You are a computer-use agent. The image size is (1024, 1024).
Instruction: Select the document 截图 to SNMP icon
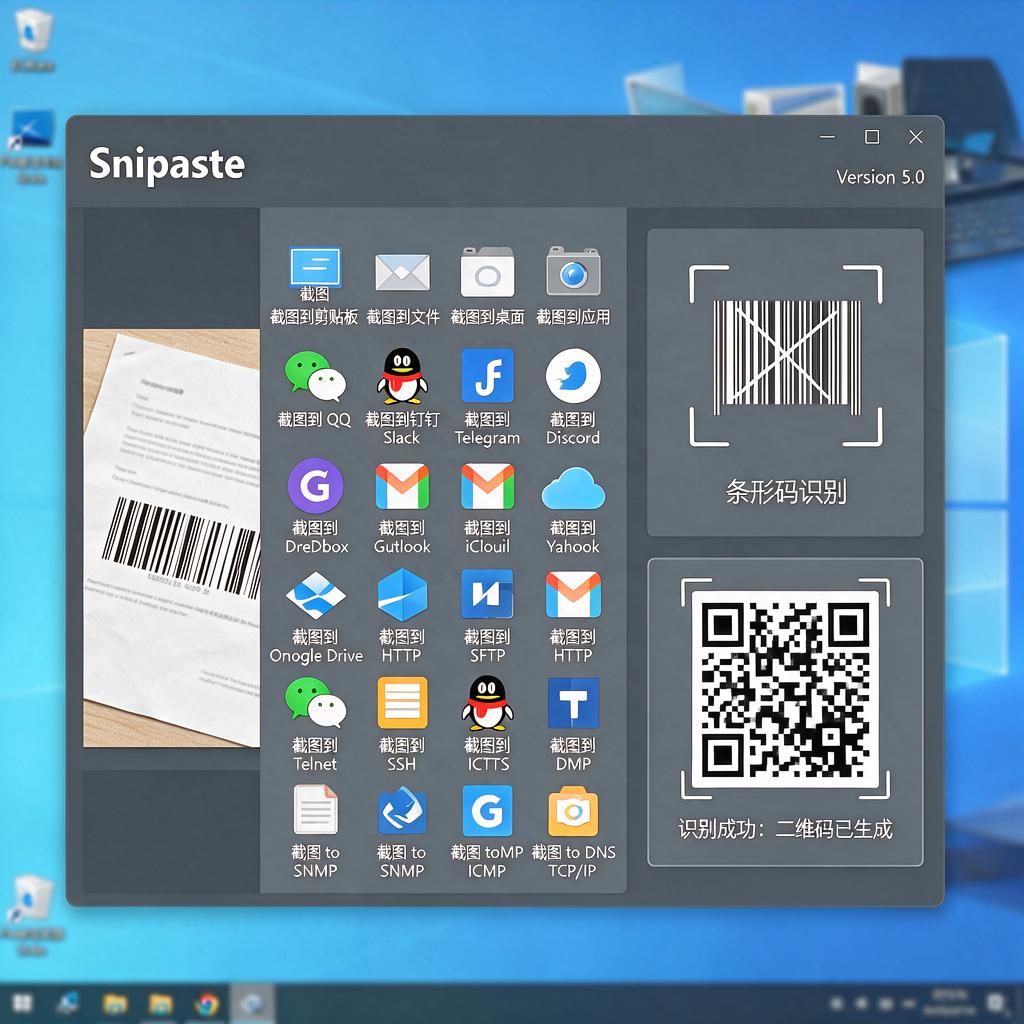[315, 810]
